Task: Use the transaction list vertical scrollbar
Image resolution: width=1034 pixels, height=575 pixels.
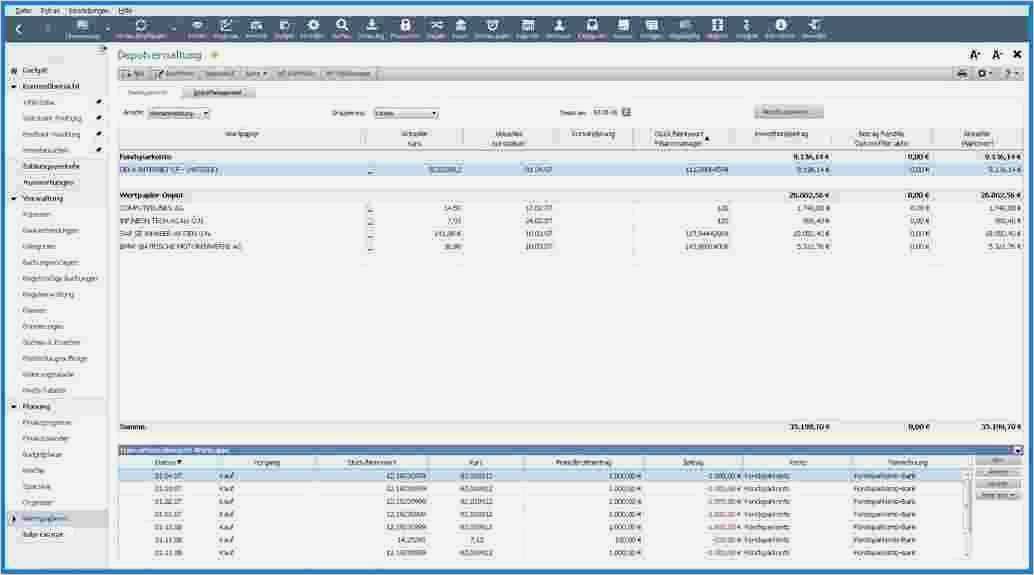Action: click(x=967, y=514)
